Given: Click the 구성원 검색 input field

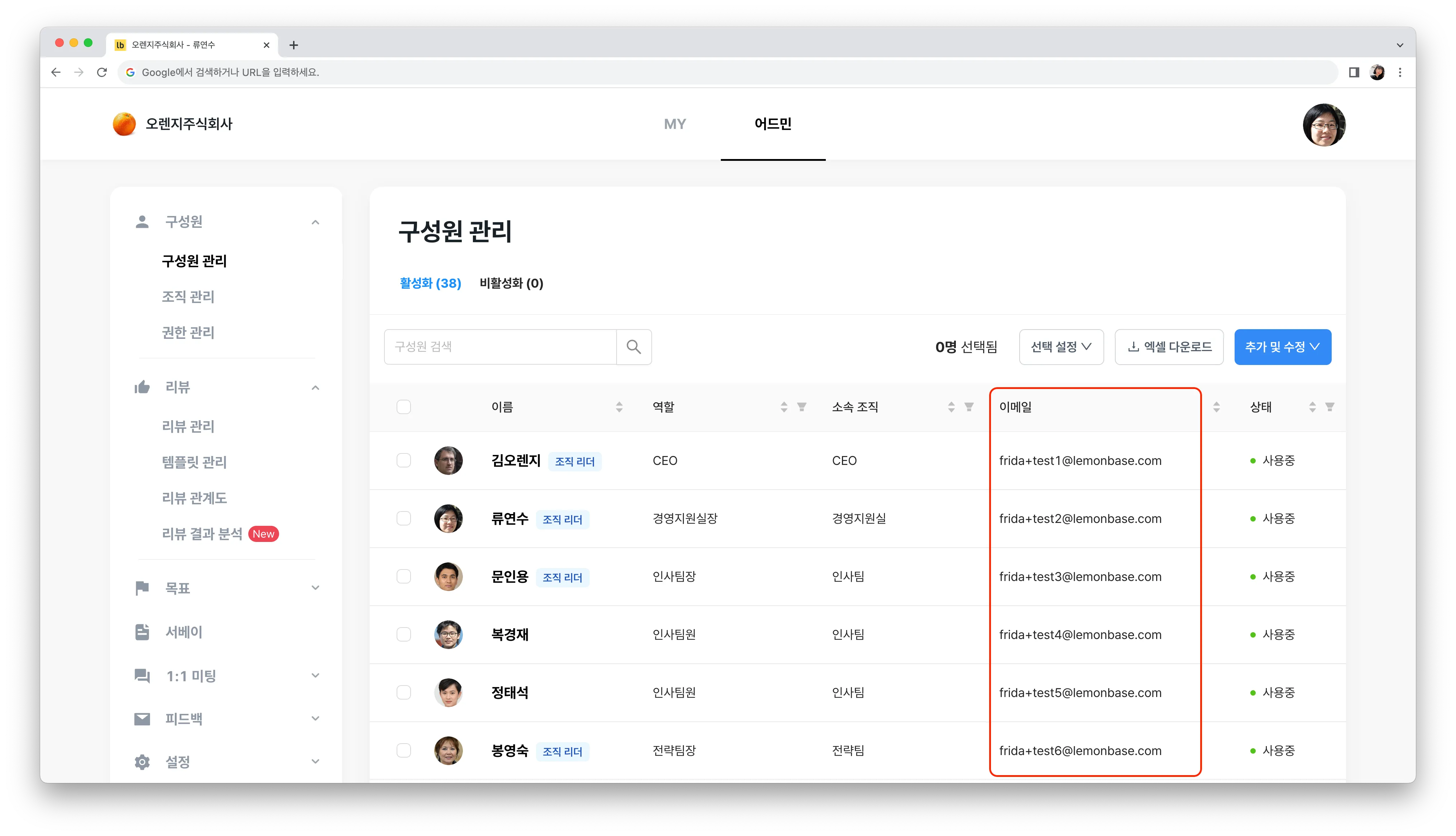Looking at the screenshot, I should [x=500, y=347].
